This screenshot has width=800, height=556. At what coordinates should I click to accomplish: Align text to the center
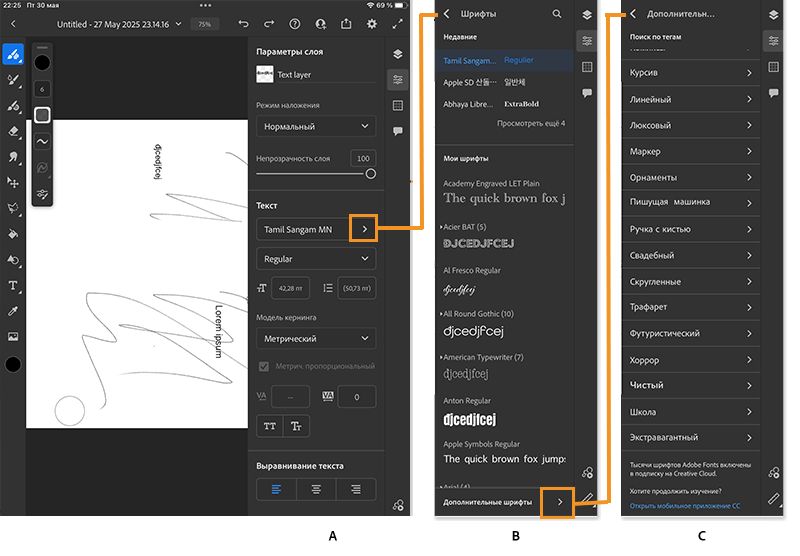[x=316, y=489]
